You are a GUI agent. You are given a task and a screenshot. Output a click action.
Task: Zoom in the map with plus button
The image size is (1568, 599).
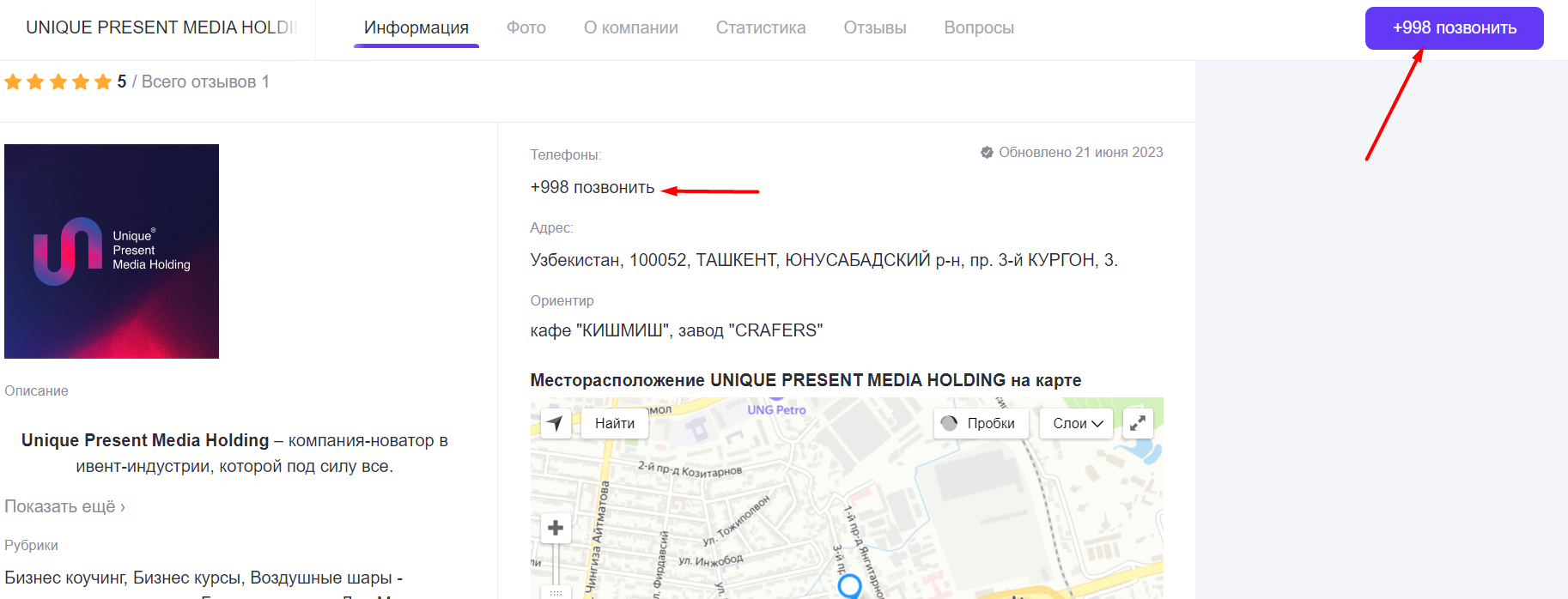click(x=556, y=528)
